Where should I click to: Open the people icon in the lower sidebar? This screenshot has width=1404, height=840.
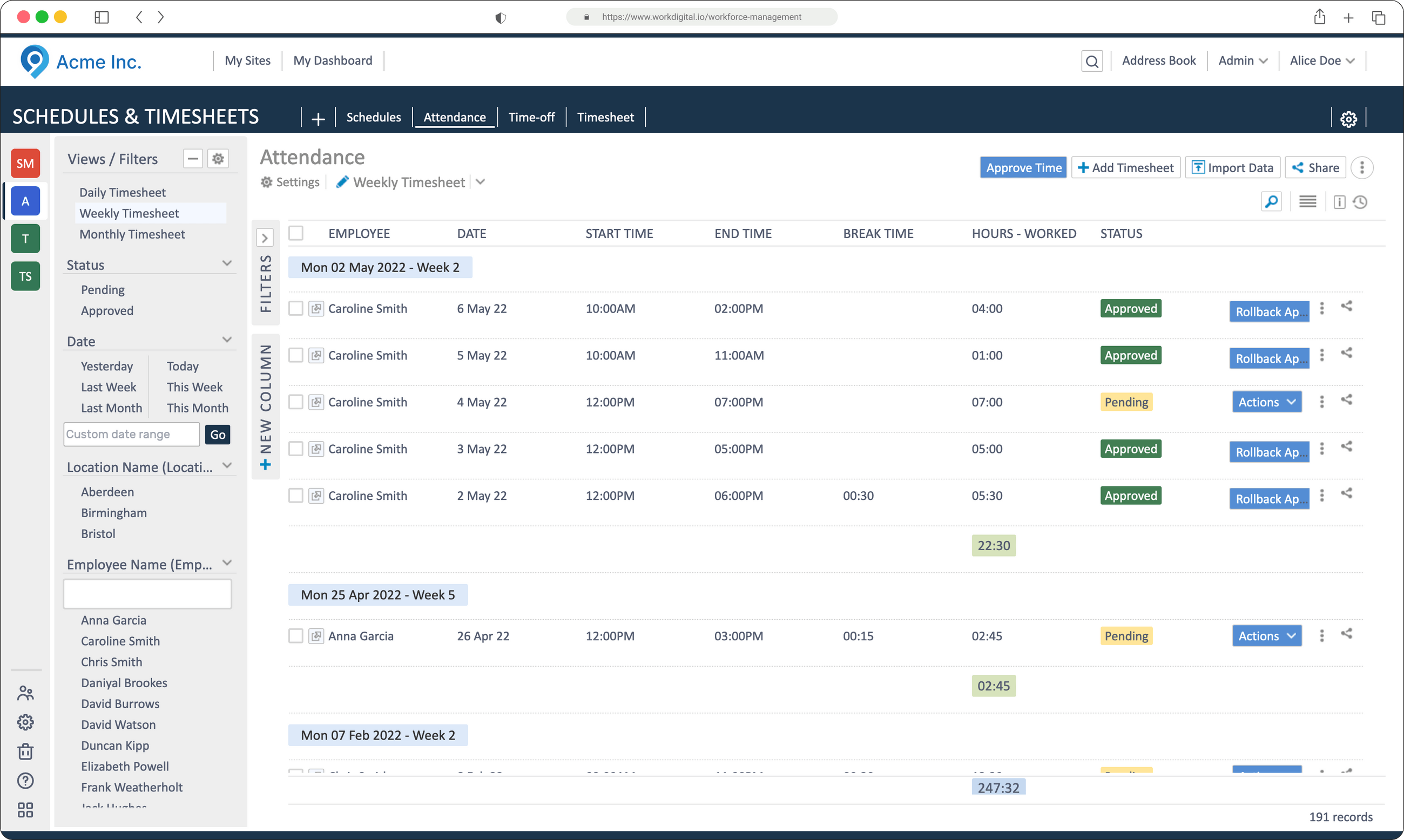pyautogui.click(x=25, y=692)
